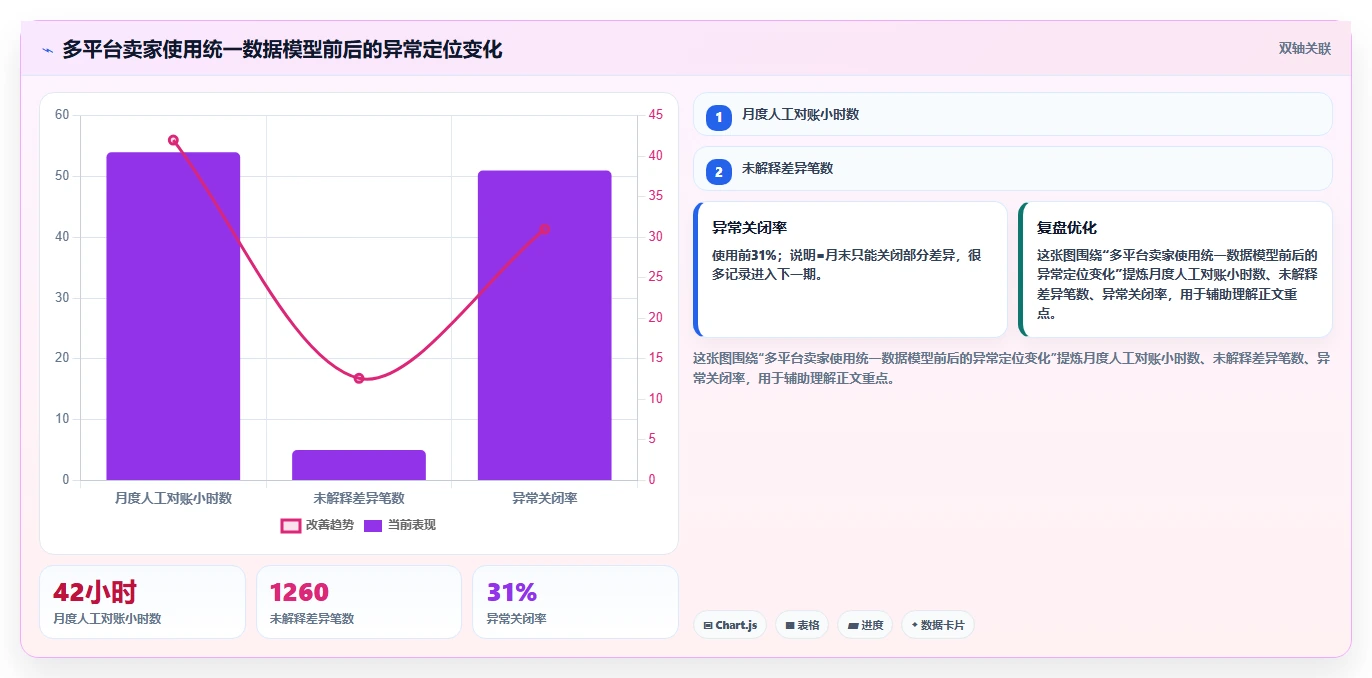Click the purple 当前表现 legend swatch
The width and height of the screenshot is (1372, 678).
(373, 525)
